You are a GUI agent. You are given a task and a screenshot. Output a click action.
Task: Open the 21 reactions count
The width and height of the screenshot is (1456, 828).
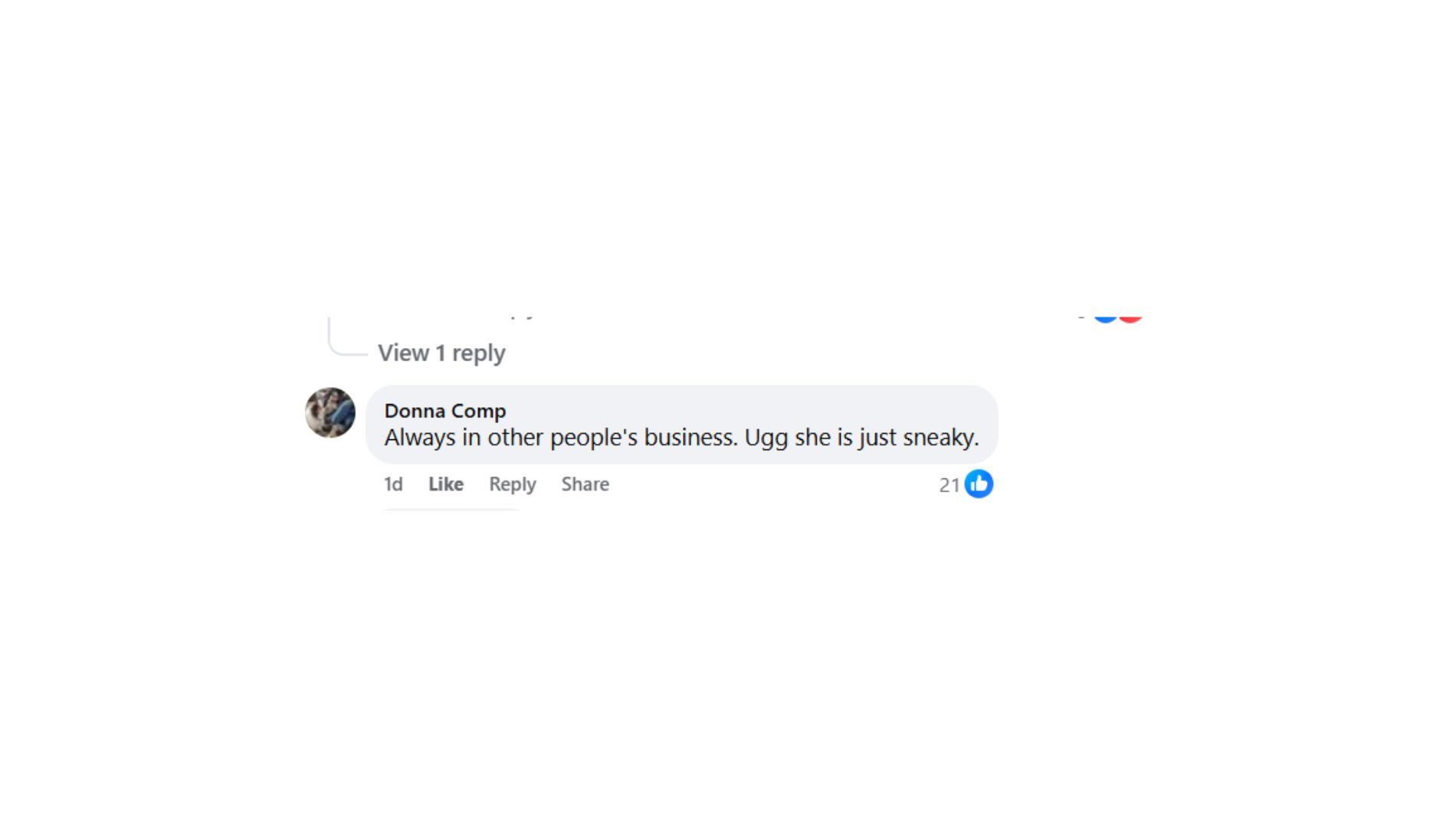pyautogui.click(x=949, y=485)
